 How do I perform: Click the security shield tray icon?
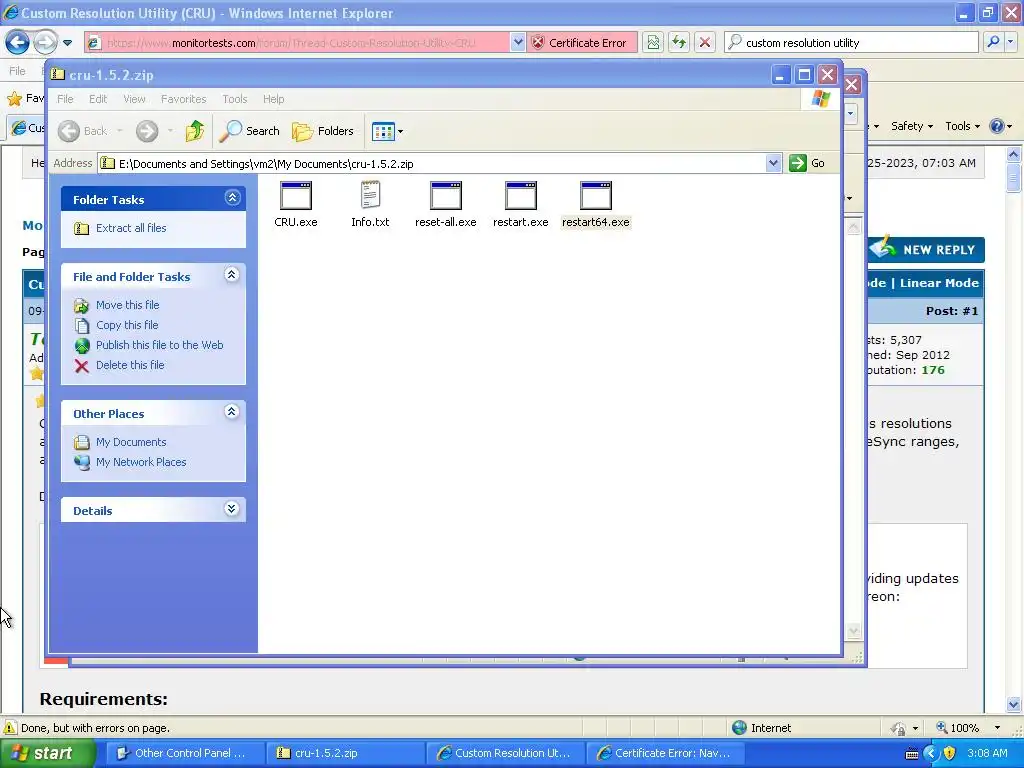click(950, 753)
